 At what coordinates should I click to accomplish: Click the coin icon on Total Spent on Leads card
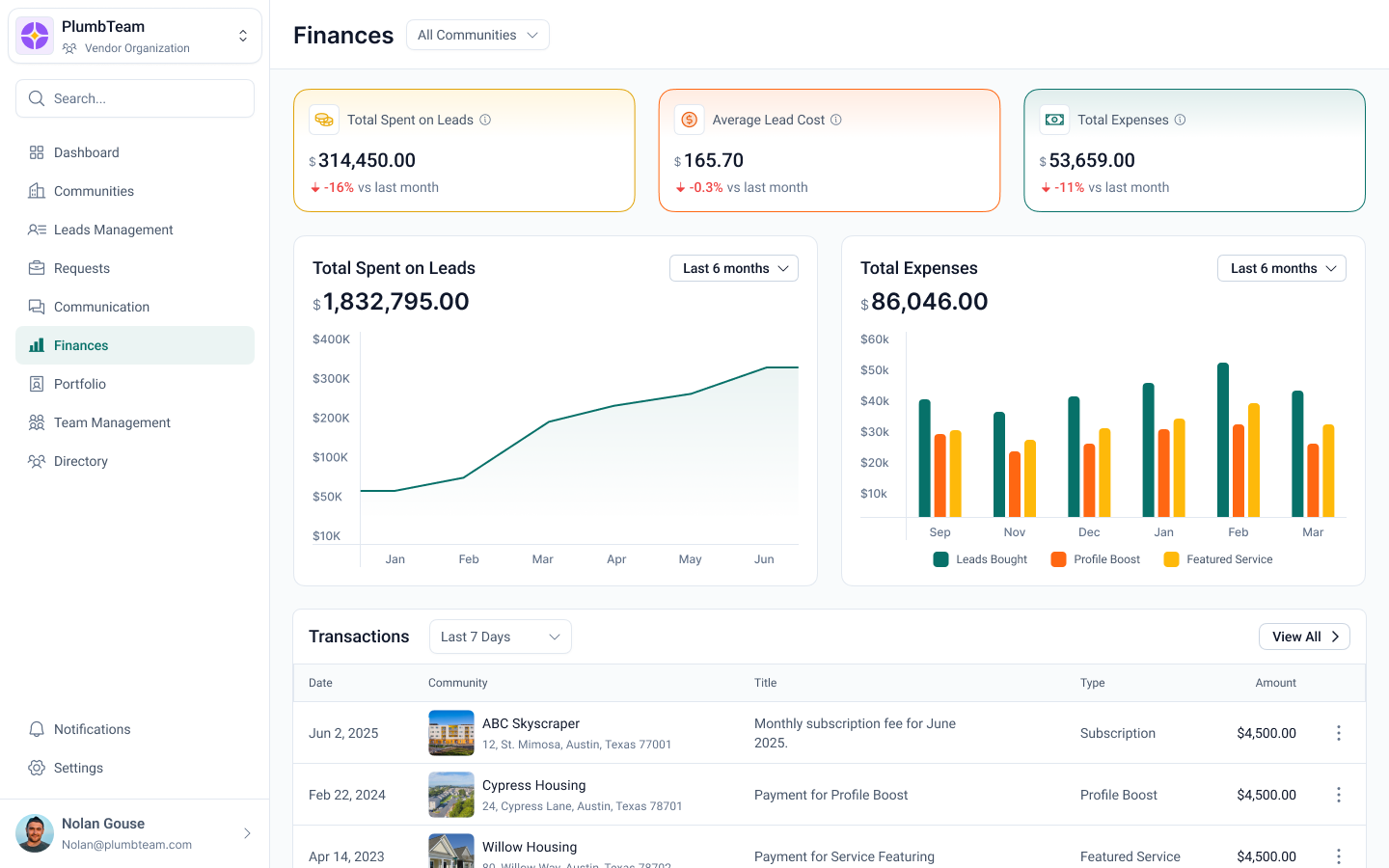325,120
